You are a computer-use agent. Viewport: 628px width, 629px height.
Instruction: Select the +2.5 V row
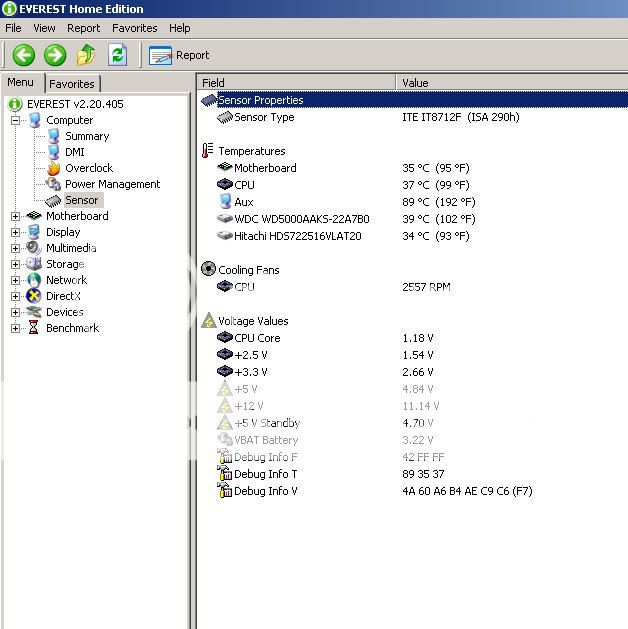click(413, 355)
